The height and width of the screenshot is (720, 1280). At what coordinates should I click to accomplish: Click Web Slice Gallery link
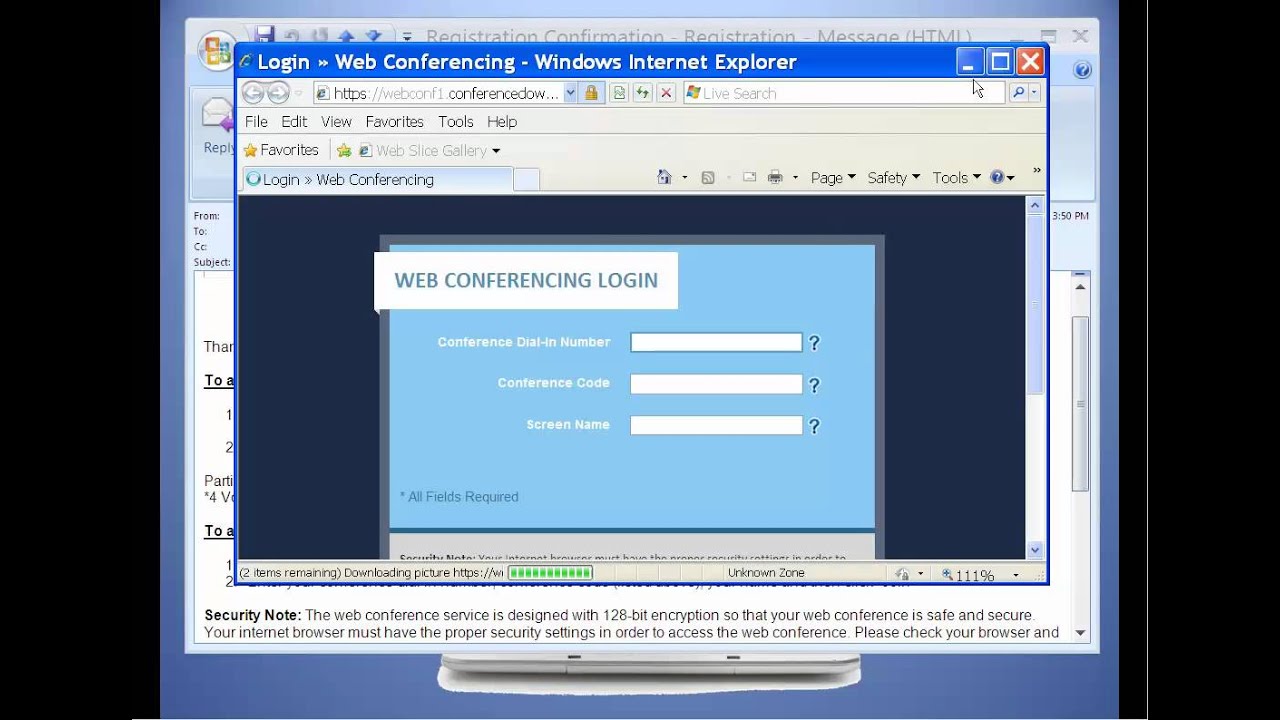pyautogui.click(x=431, y=151)
